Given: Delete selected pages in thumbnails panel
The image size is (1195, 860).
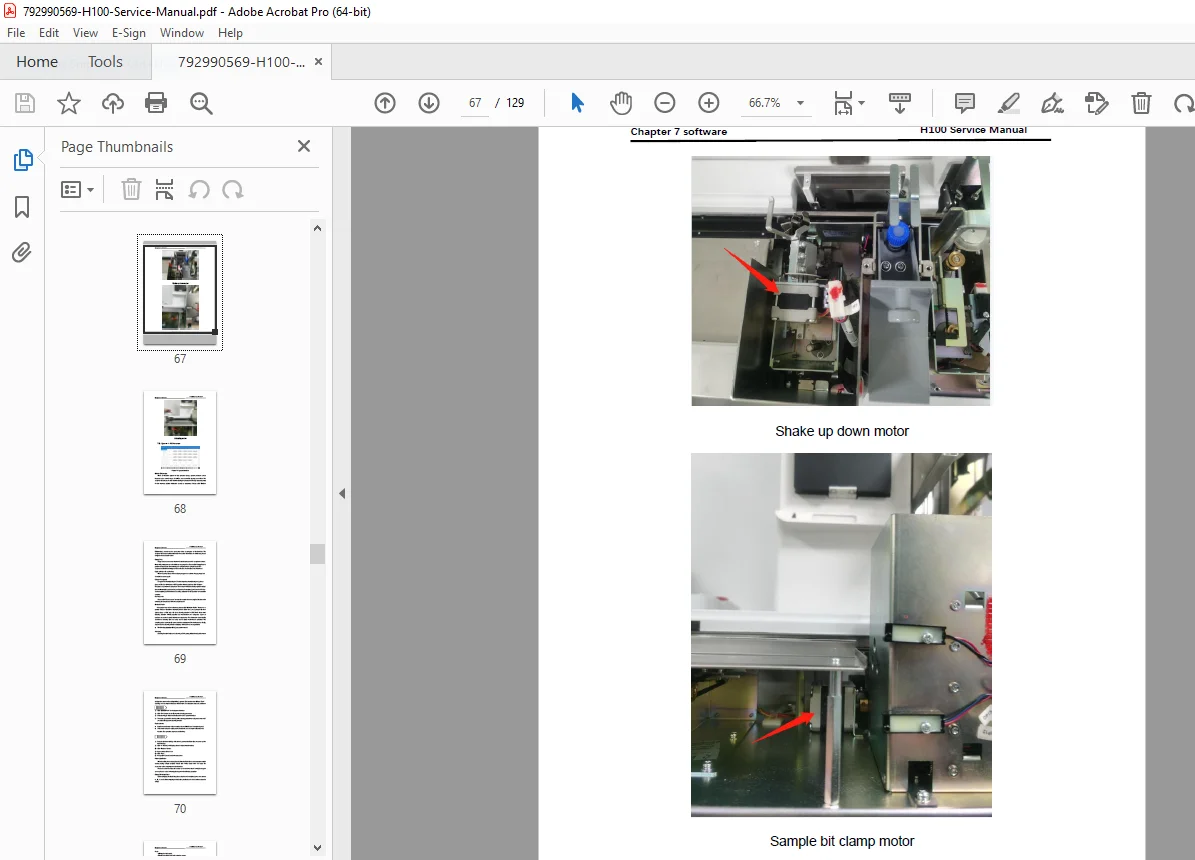Looking at the screenshot, I should 131,189.
